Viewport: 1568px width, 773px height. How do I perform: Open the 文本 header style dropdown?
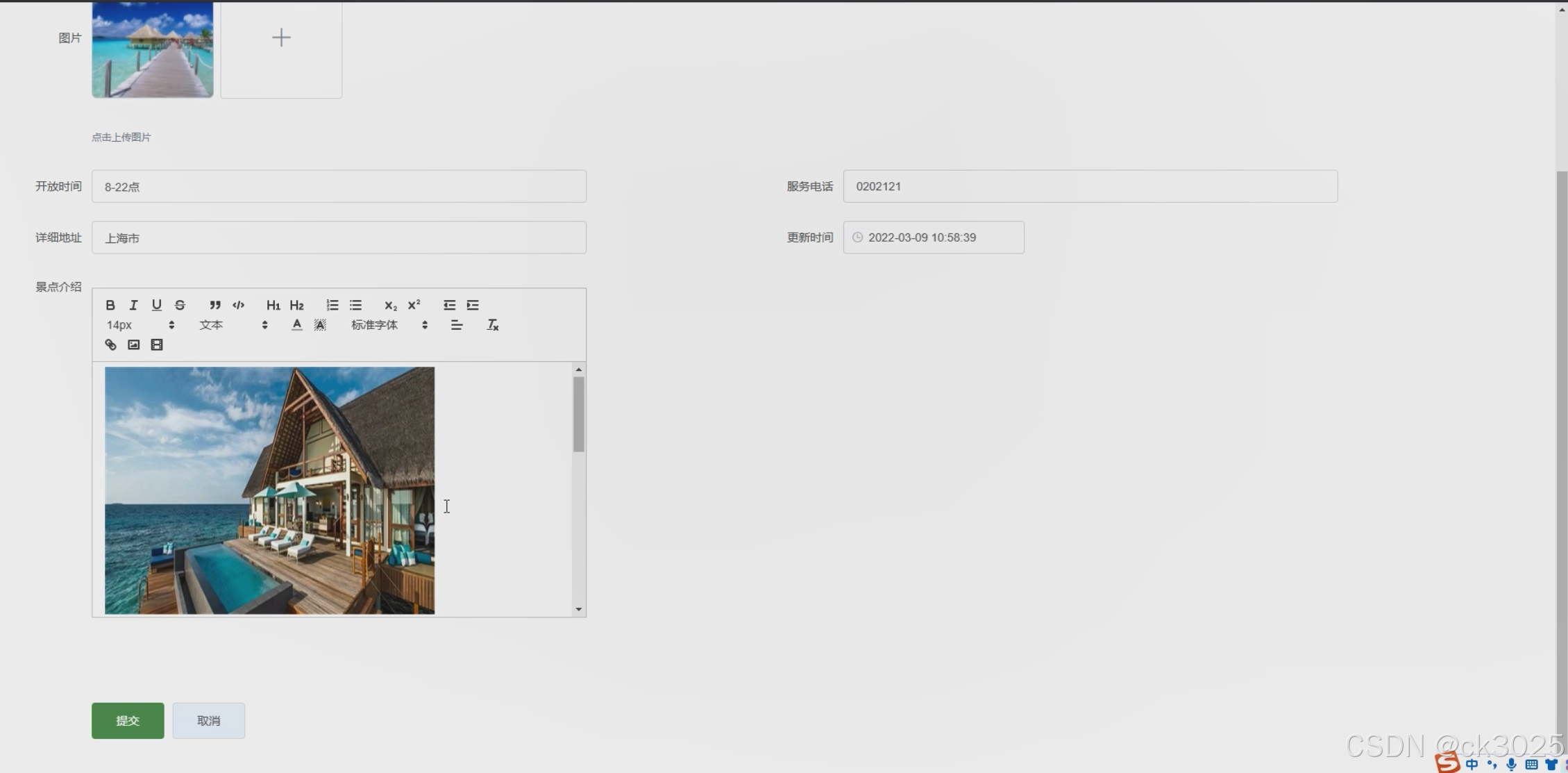233,325
